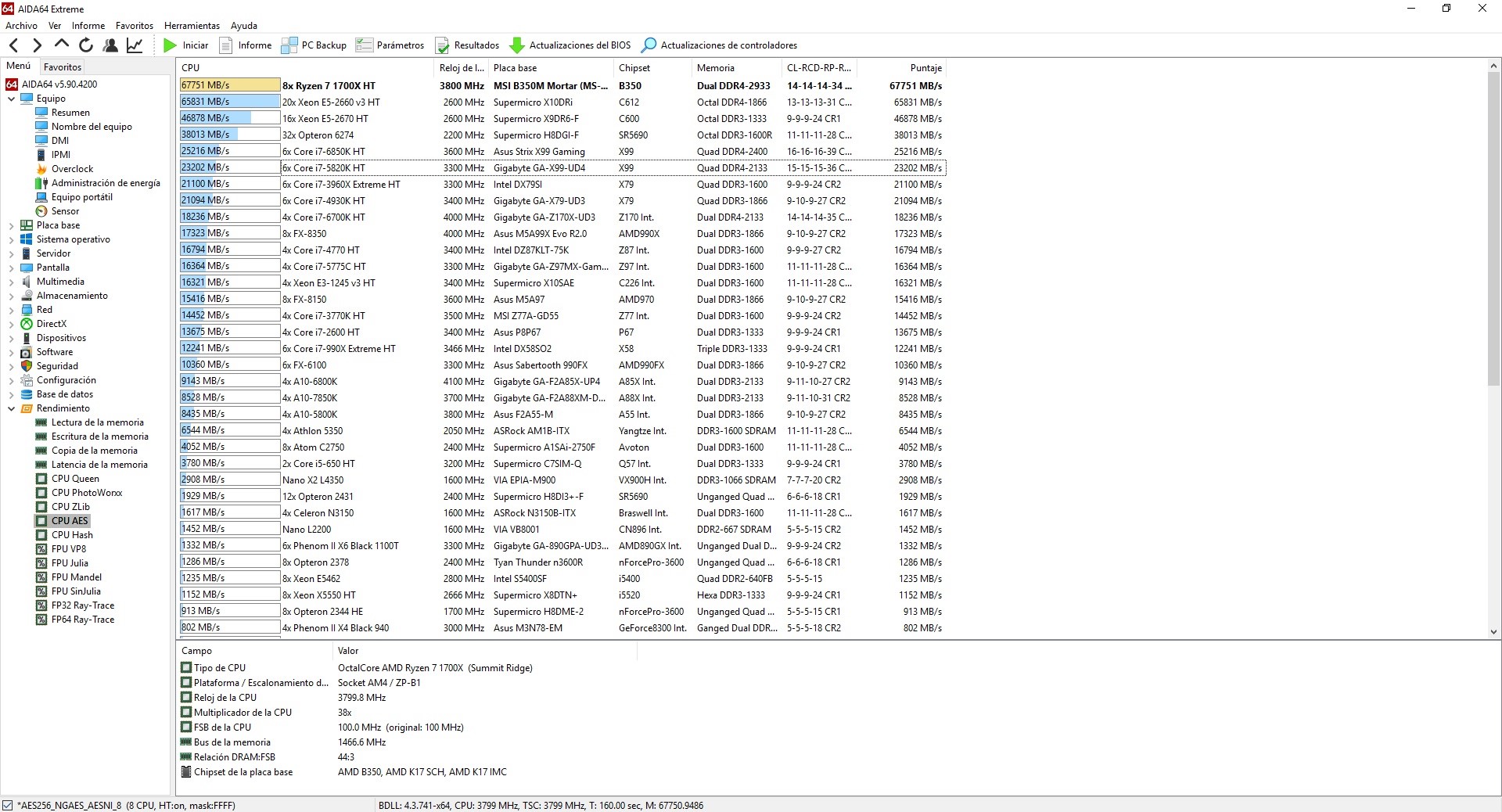
Task: Click the 65831 MB/s result bar
Action: (230, 102)
